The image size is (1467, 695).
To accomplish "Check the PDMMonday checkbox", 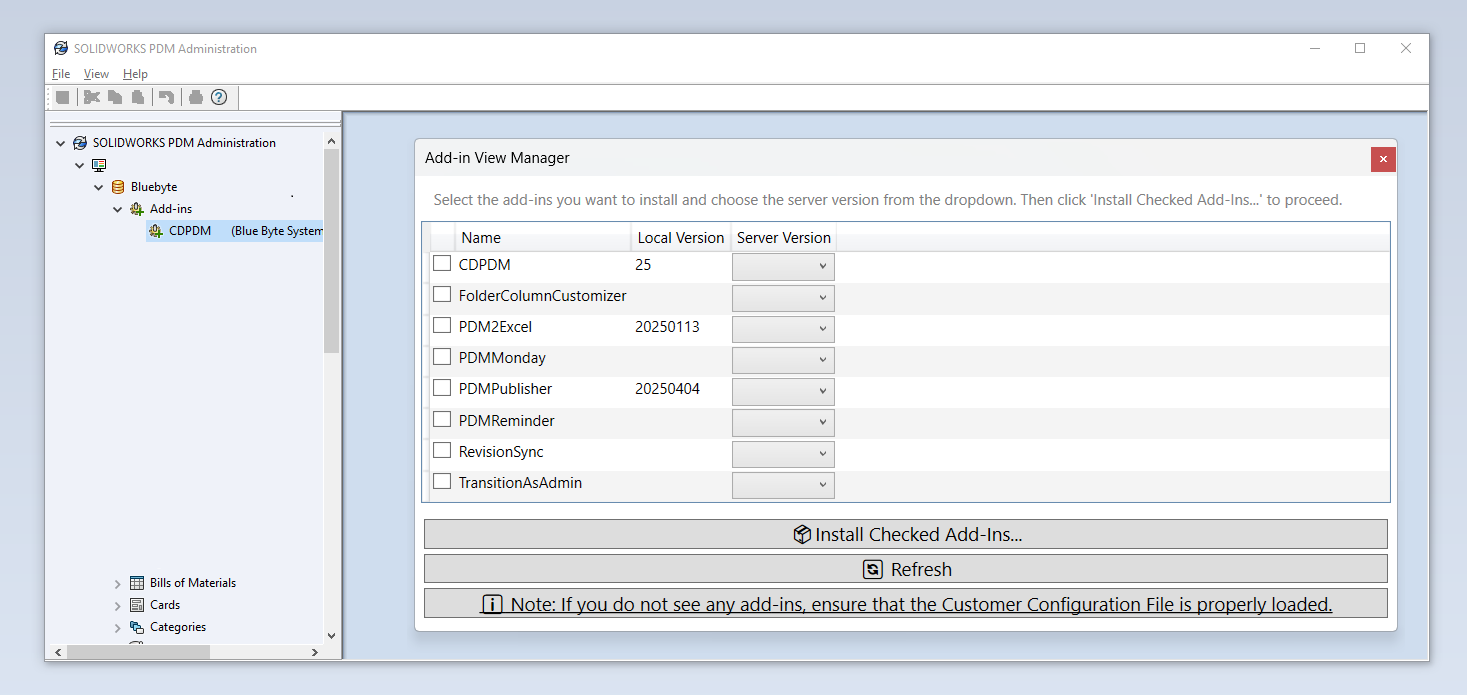I will pos(442,356).
